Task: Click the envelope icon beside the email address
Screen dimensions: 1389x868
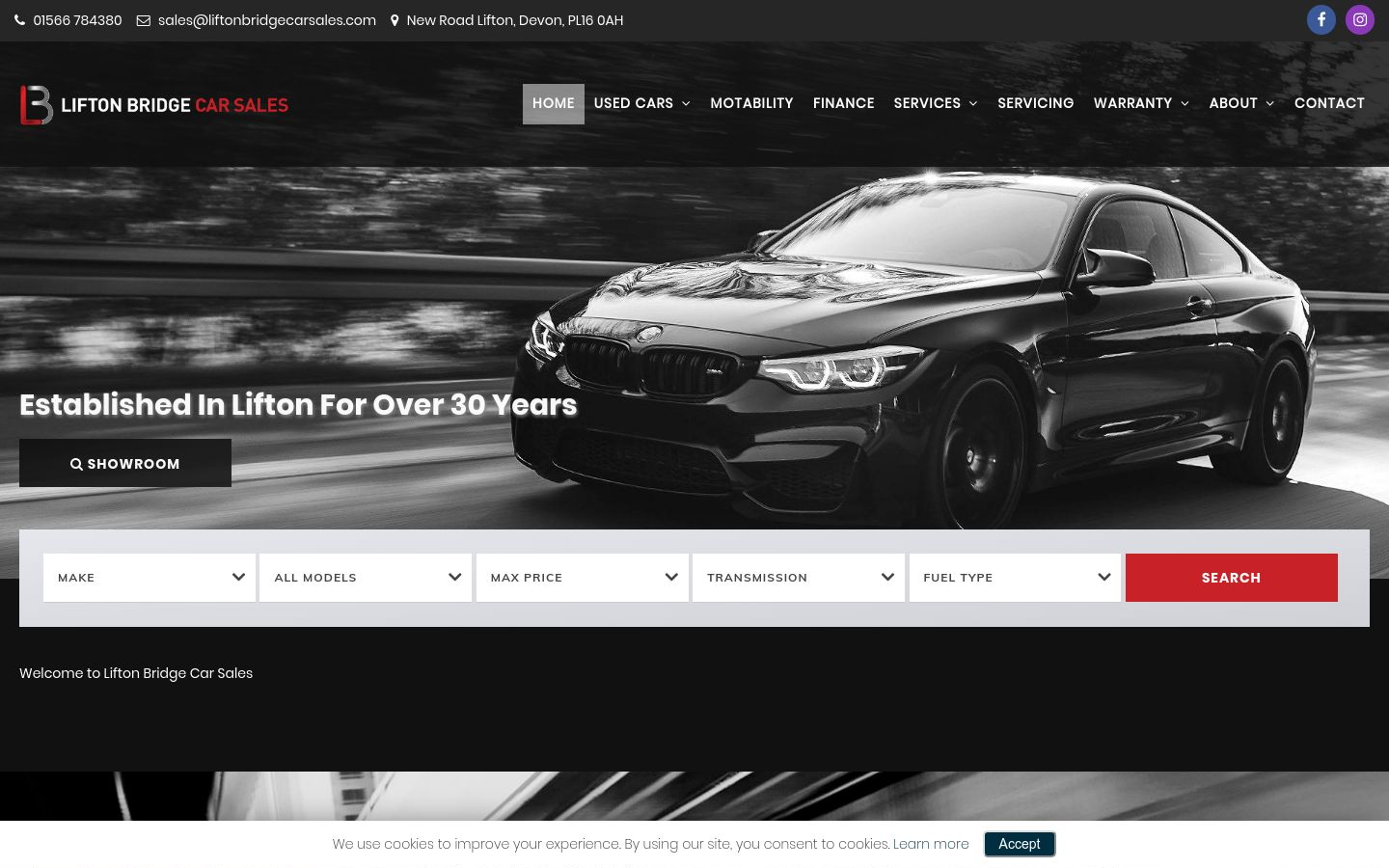Action: click(x=144, y=20)
